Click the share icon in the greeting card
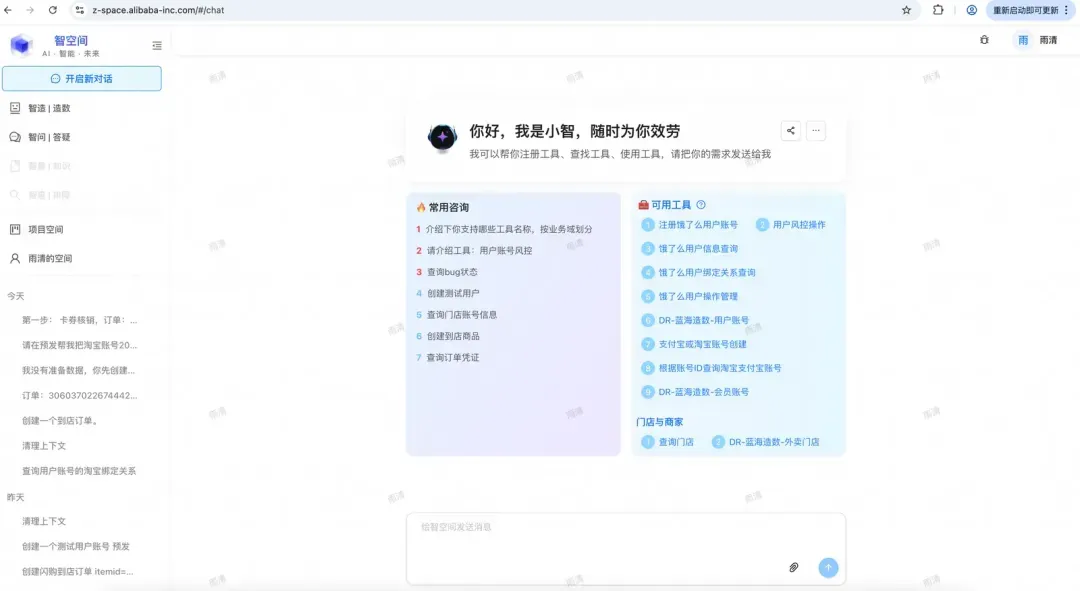 (x=791, y=131)
